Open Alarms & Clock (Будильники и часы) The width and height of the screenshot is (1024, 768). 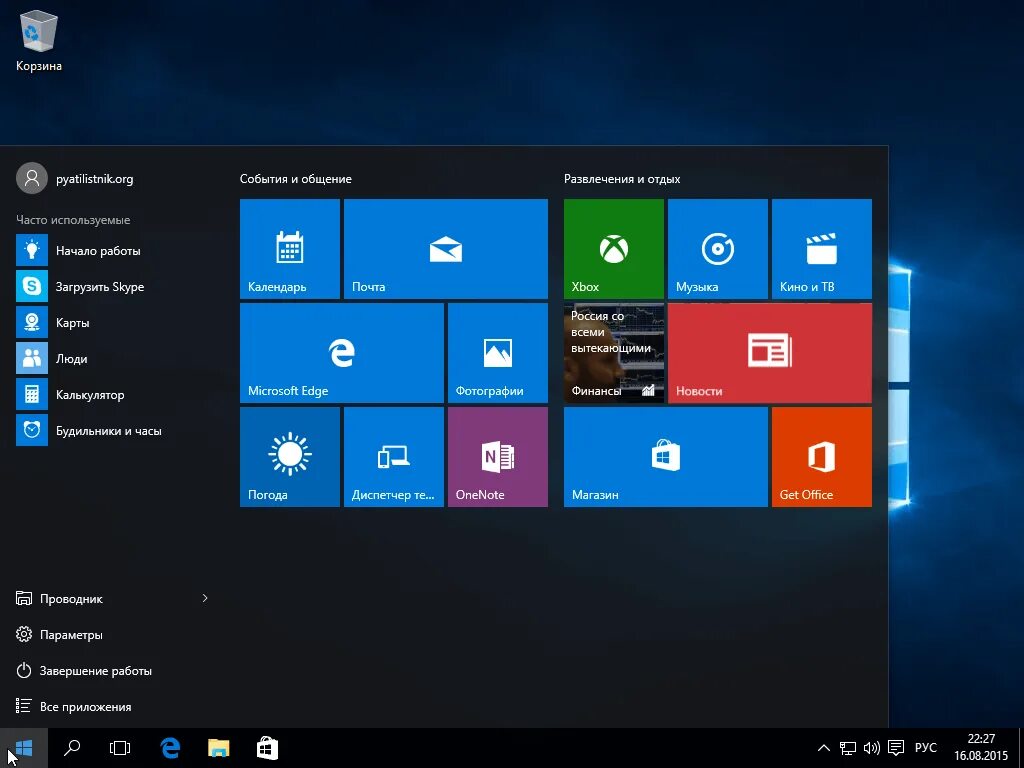[112, 430]
